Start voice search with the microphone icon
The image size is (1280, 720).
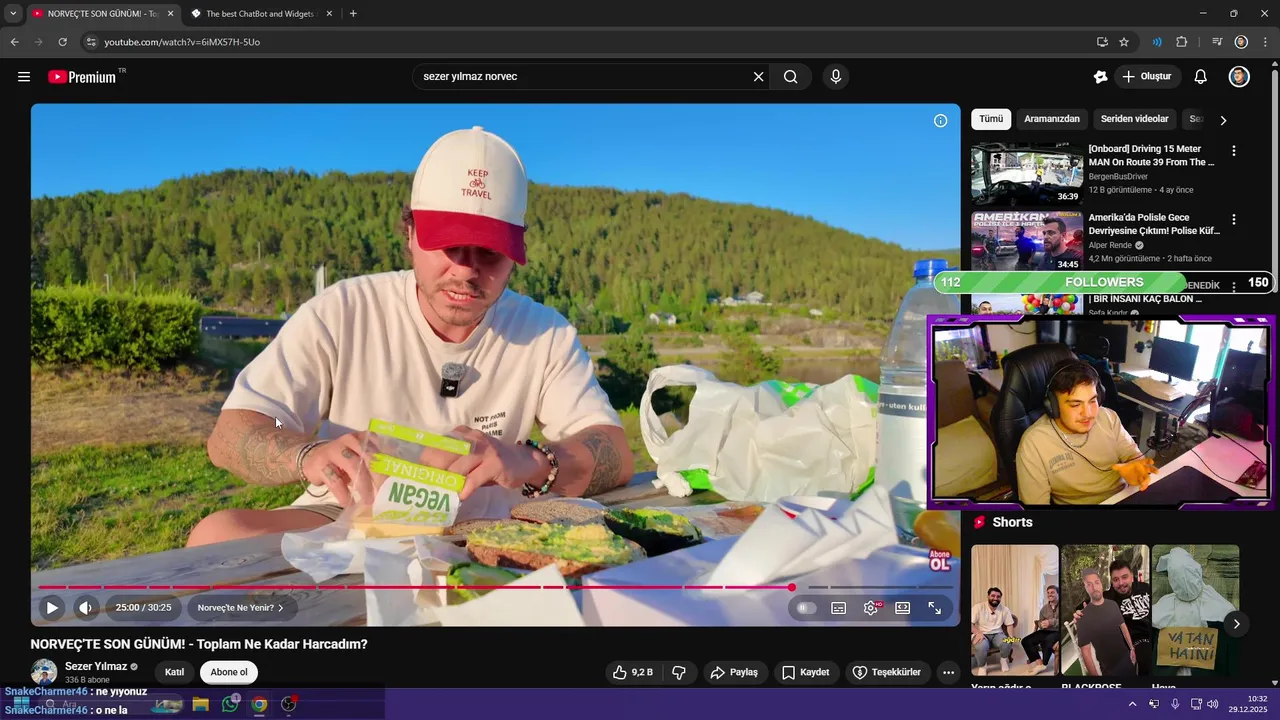click(836, 77)
